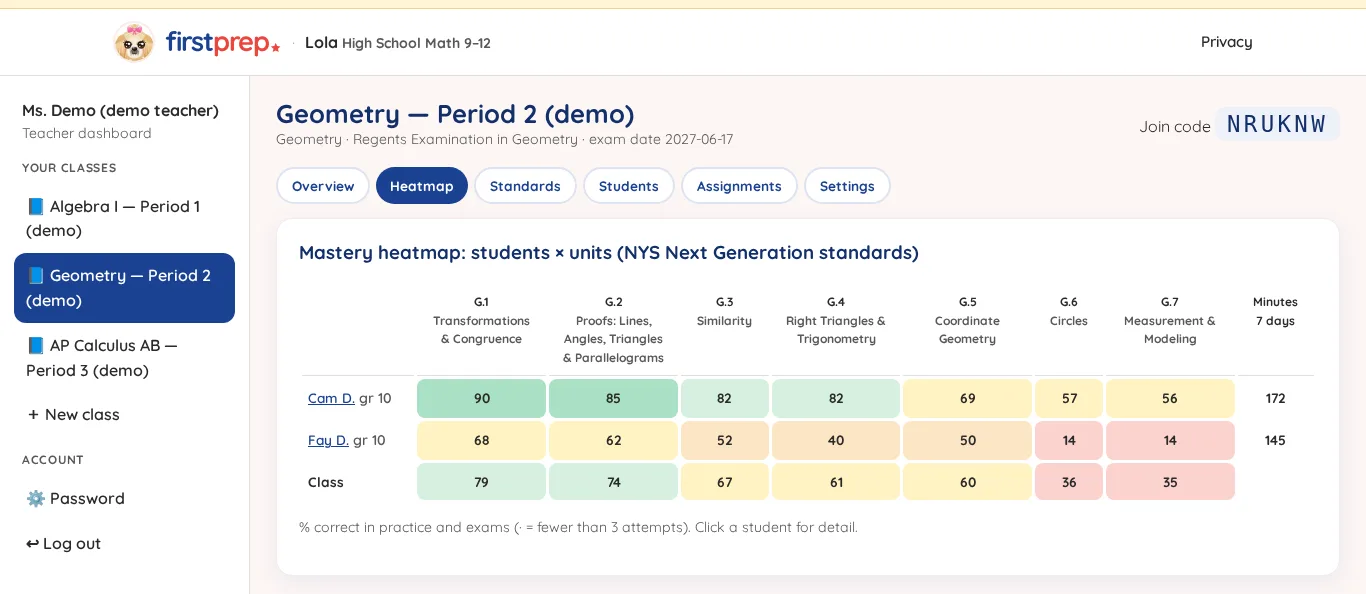Click Class average G.4 cell 61
Image resolution: width=1366 pixels, height=594 pixels.
[836, 482]
